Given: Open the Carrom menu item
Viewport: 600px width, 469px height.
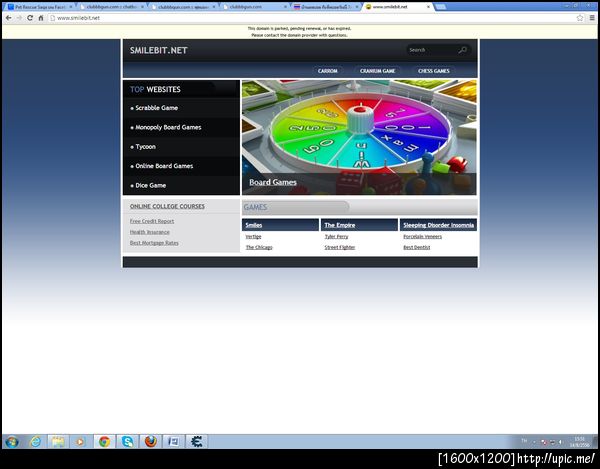Looking at the screenshot, I should click(328, 71).
